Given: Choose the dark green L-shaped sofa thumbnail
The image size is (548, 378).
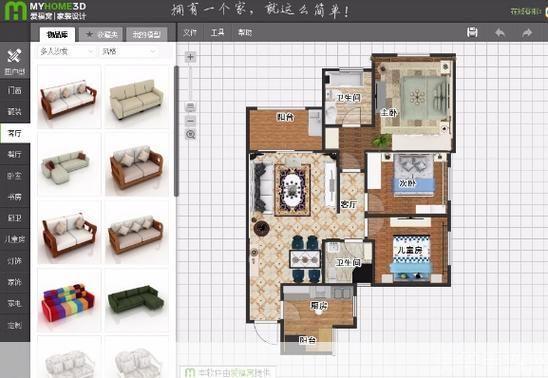Looking at the screenshot, I should click(x=136, y=300).
